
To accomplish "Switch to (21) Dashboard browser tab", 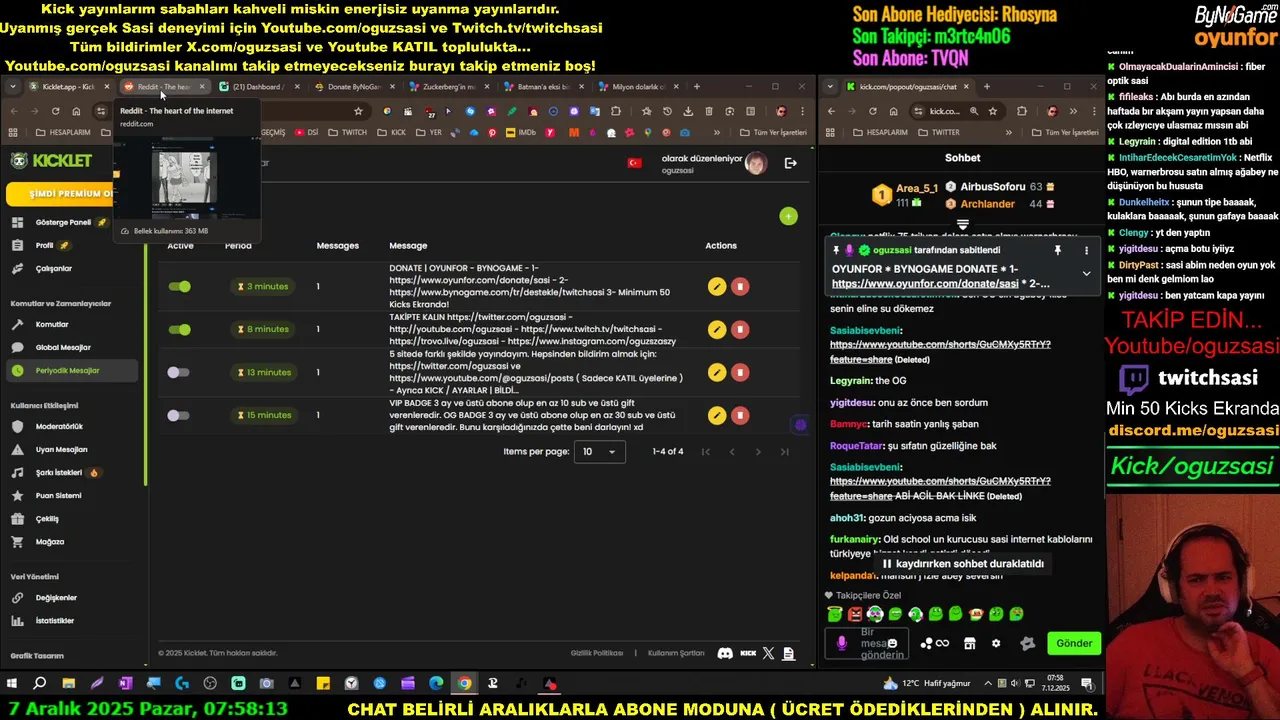I will tap(258, 87).
